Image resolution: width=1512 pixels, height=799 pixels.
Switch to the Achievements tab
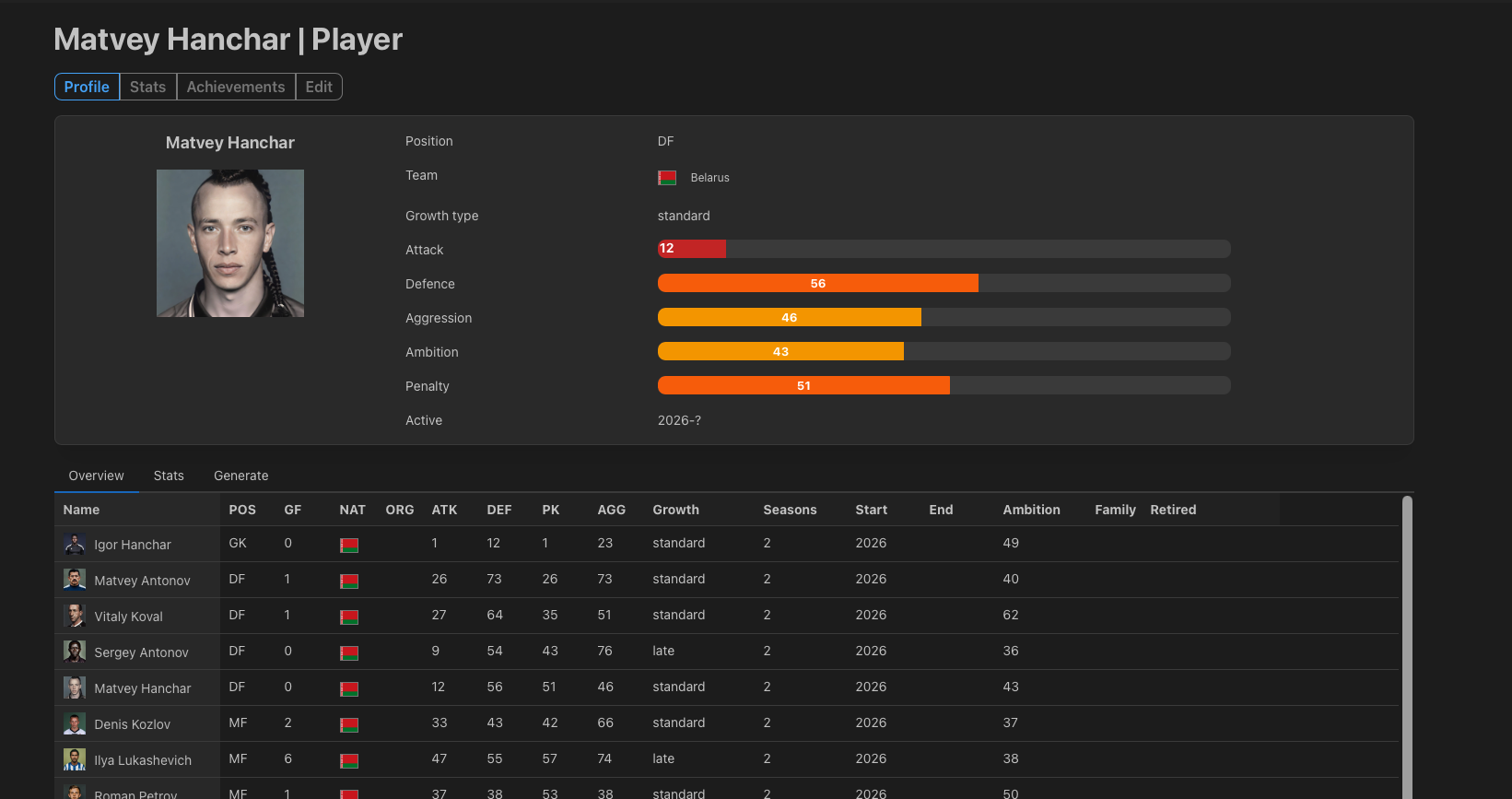tap(236, 87)
